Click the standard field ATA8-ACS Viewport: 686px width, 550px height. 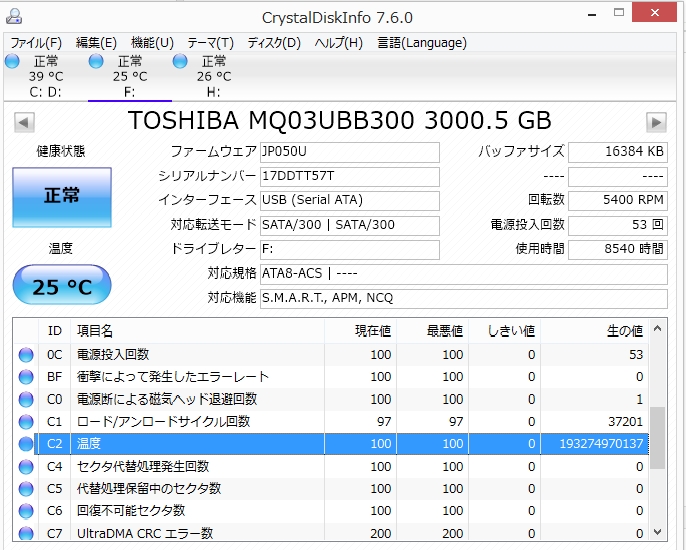click(x=464, y=274)
